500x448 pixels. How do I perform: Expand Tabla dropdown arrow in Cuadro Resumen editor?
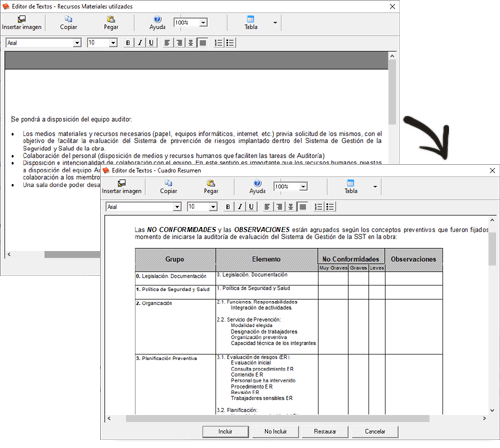375,187
